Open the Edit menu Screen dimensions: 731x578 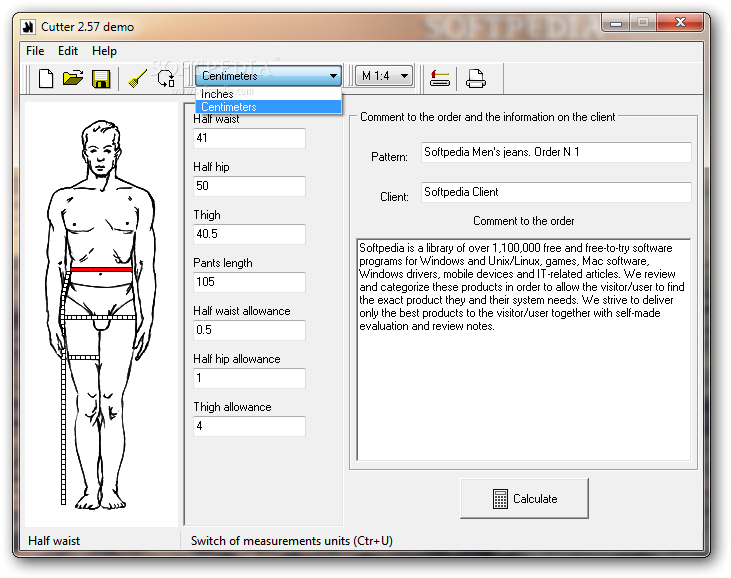click(x=68, y=51)
